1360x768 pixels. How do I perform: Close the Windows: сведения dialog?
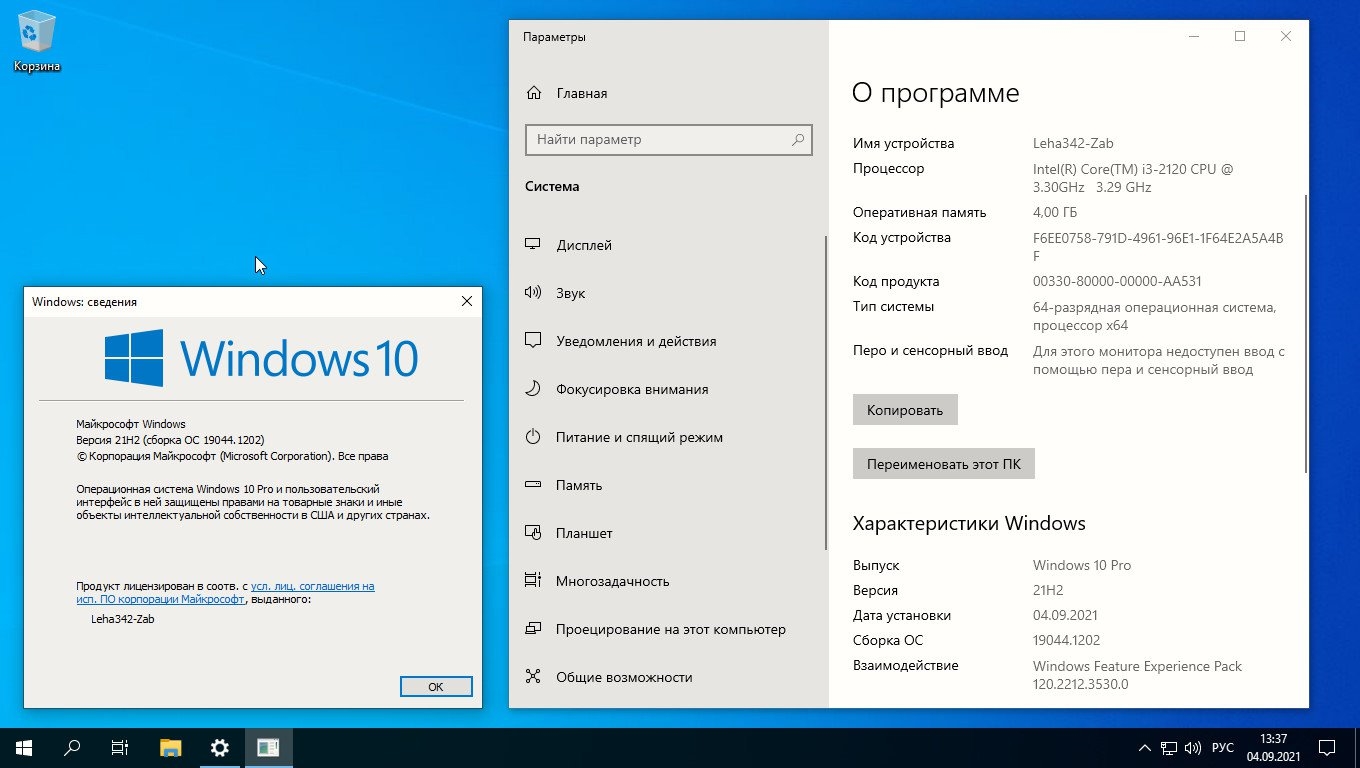466,301
